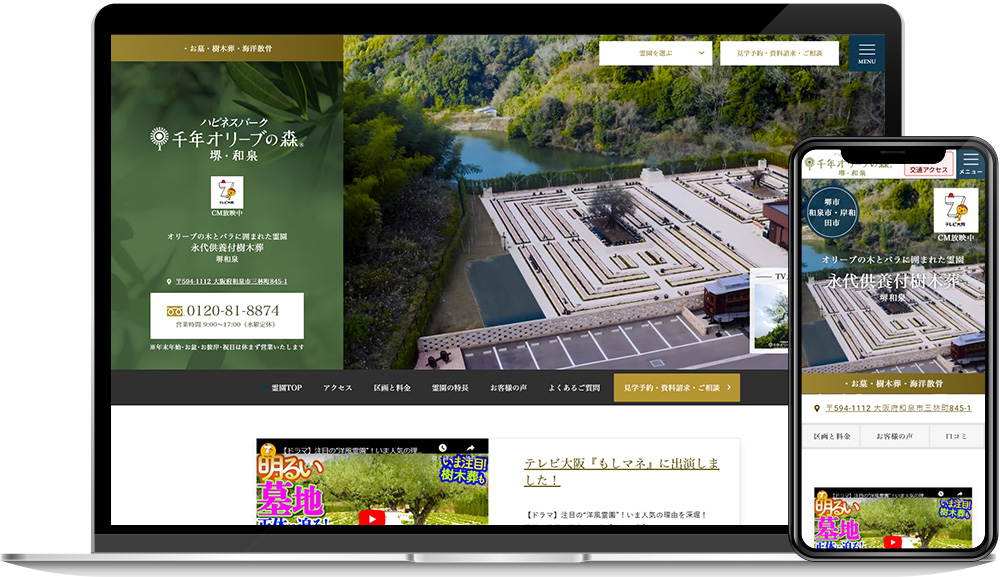The width and height of the screenshot is (1000, 577).
Task: Open the MENU hamburger on the laptop site
Action: point(866,53)
